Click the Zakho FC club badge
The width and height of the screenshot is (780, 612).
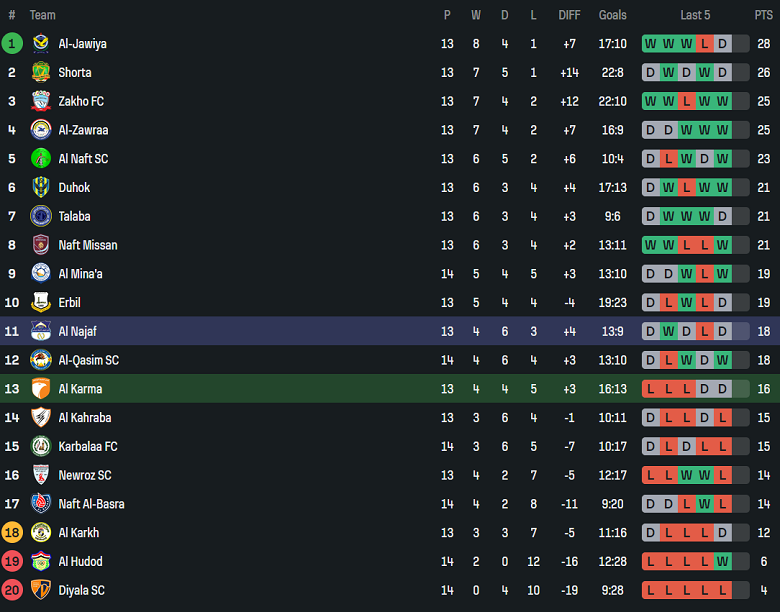pos(41,101)
